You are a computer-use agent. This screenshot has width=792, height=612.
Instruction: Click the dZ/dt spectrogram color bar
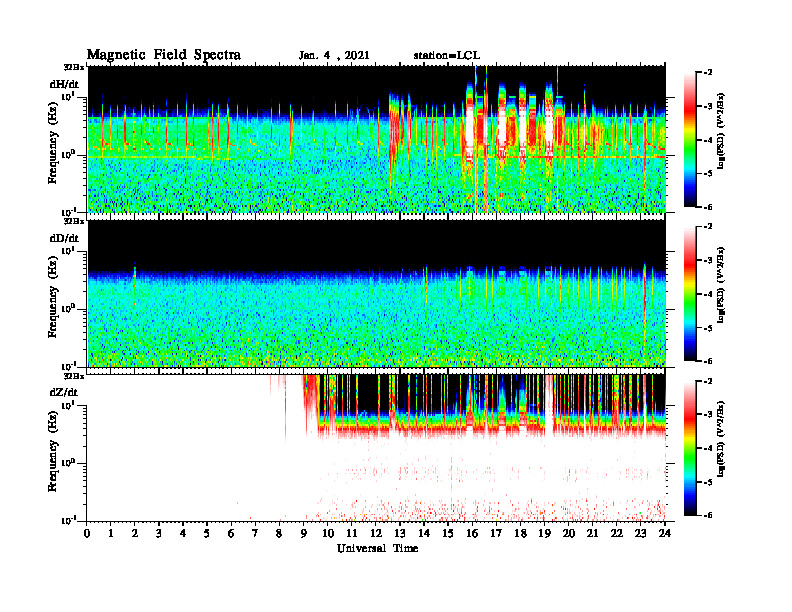point(690,447)
